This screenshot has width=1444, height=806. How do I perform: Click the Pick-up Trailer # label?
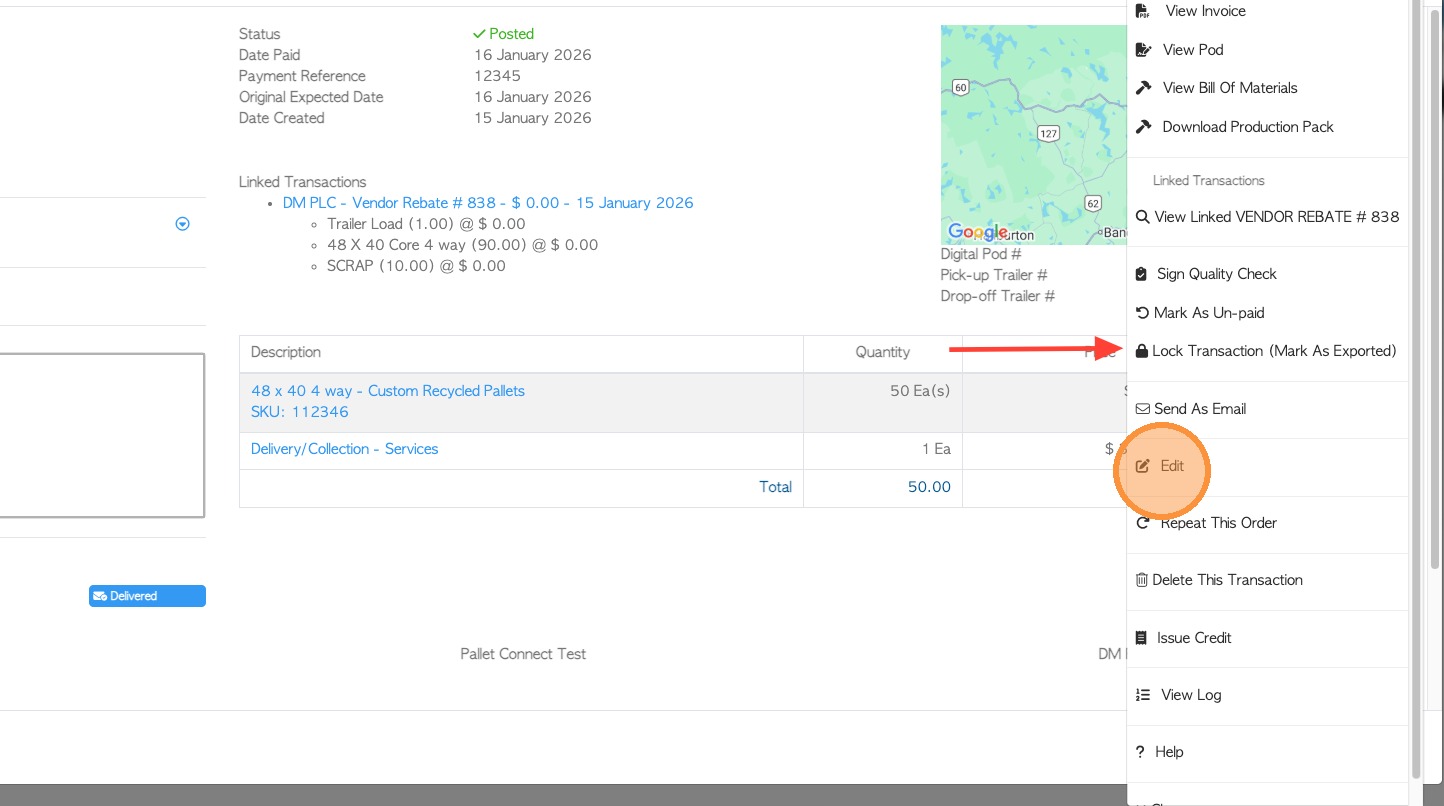[994, 275]
